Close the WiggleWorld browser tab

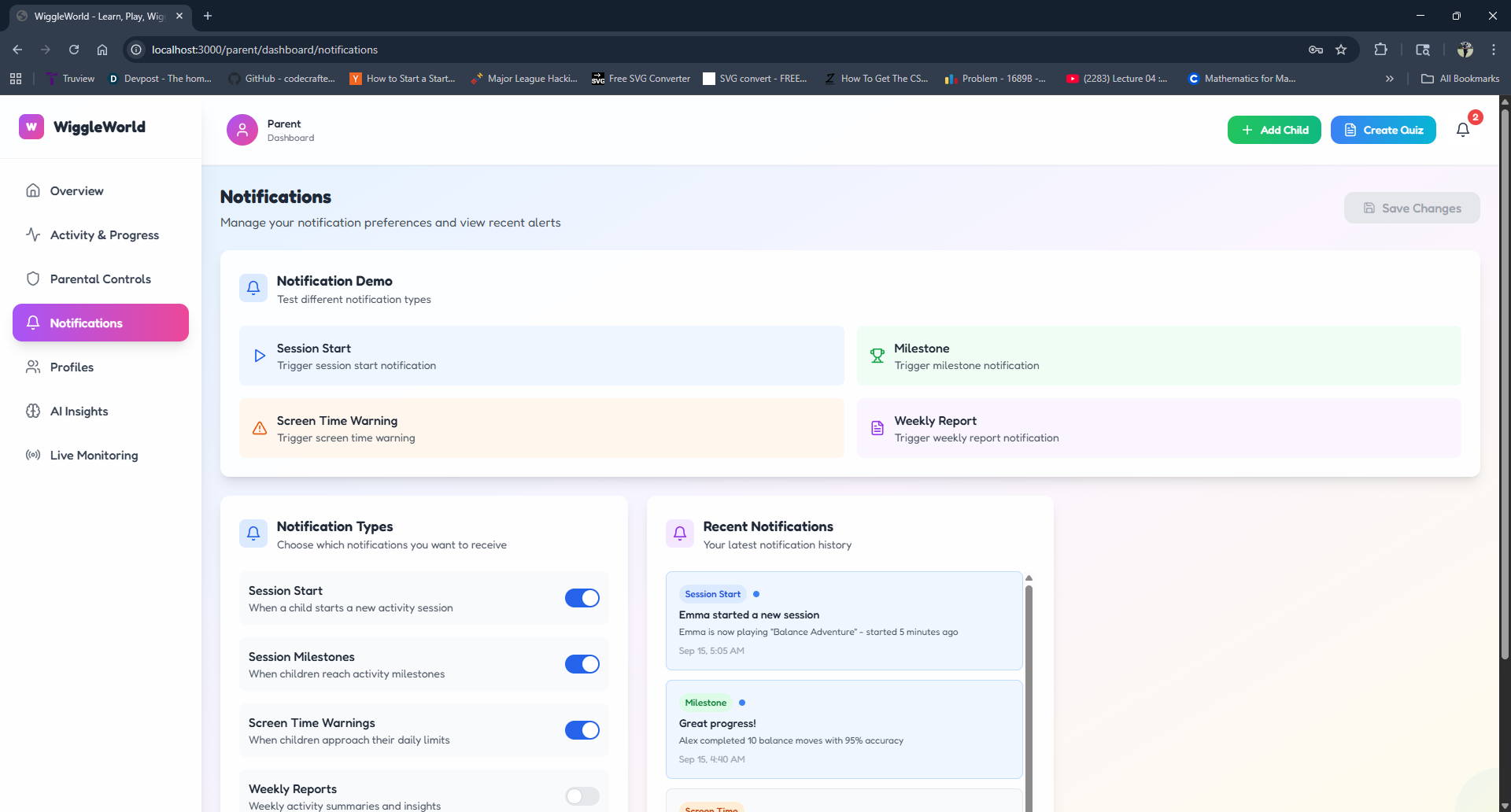pos(179,16)
